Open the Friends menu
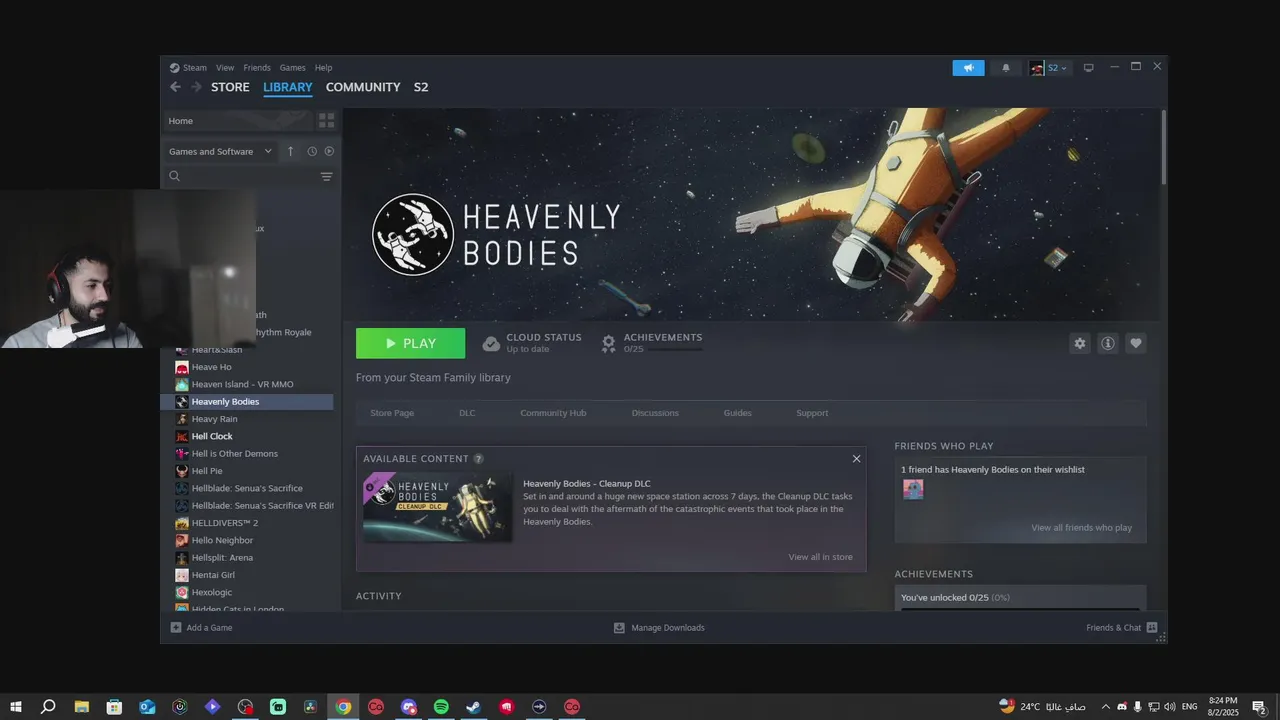This screenshot has width=1280, height=720. (x=257, y=68)
